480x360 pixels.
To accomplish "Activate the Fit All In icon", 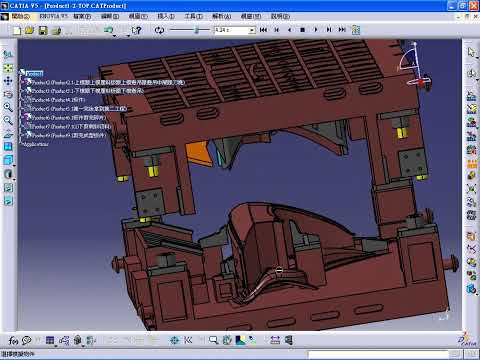I will [8, 68].
